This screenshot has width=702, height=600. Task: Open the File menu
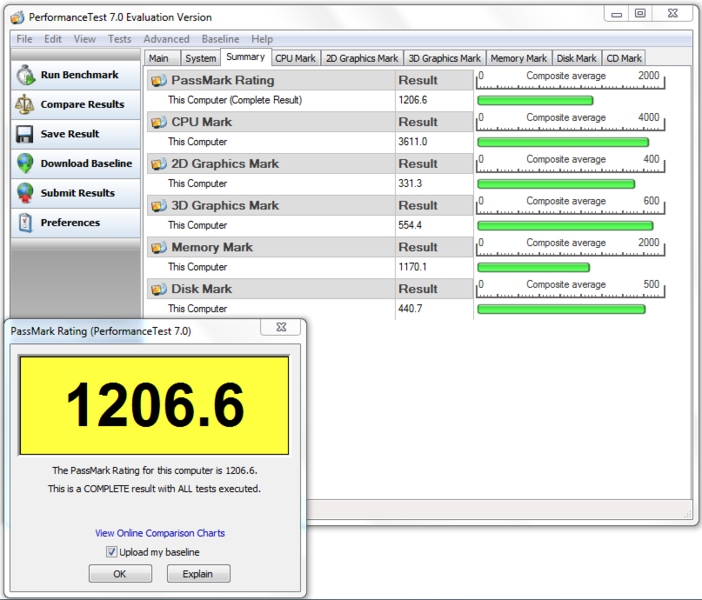[x=24, y=39]
